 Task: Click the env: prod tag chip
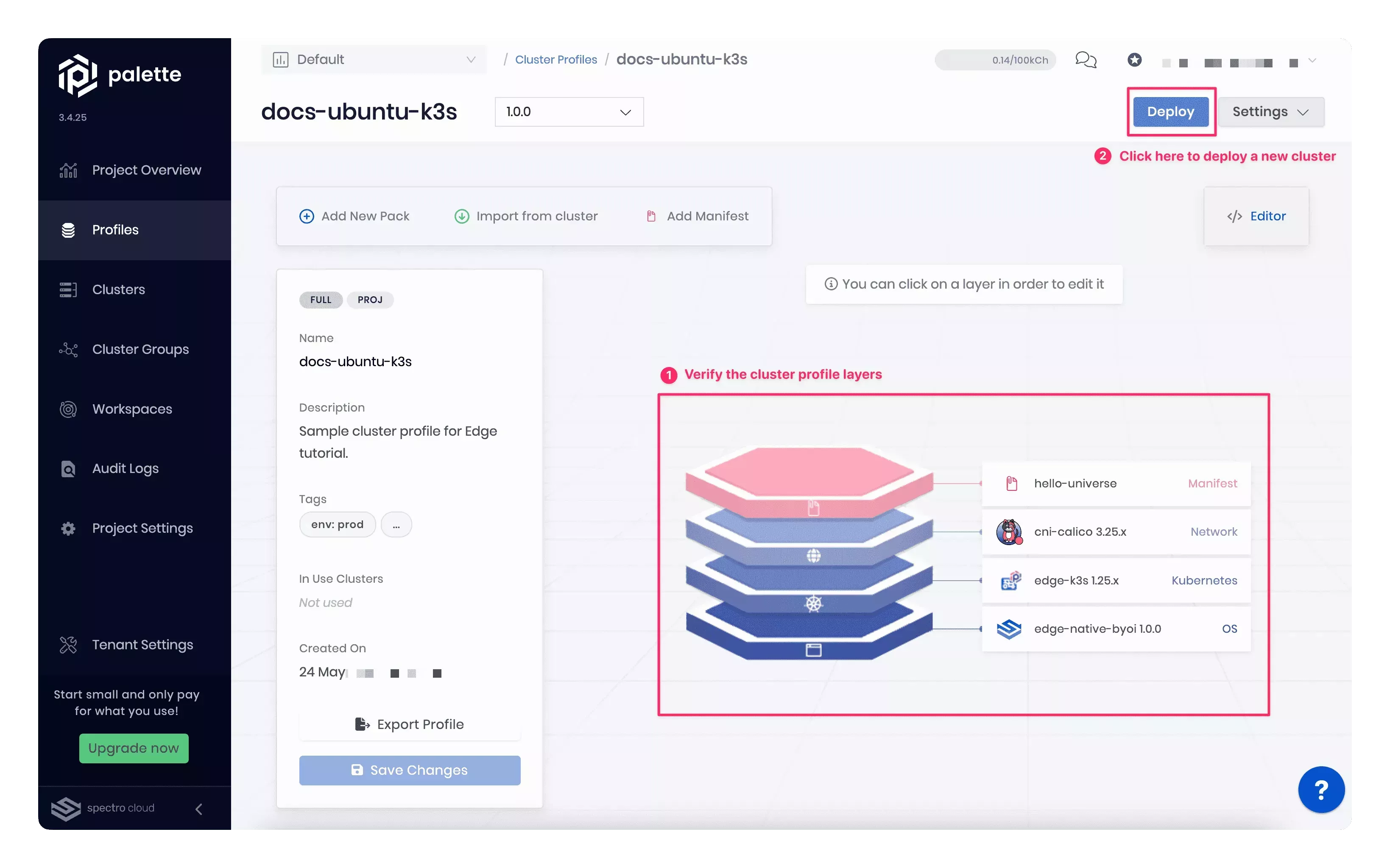(x=337, y=524)
